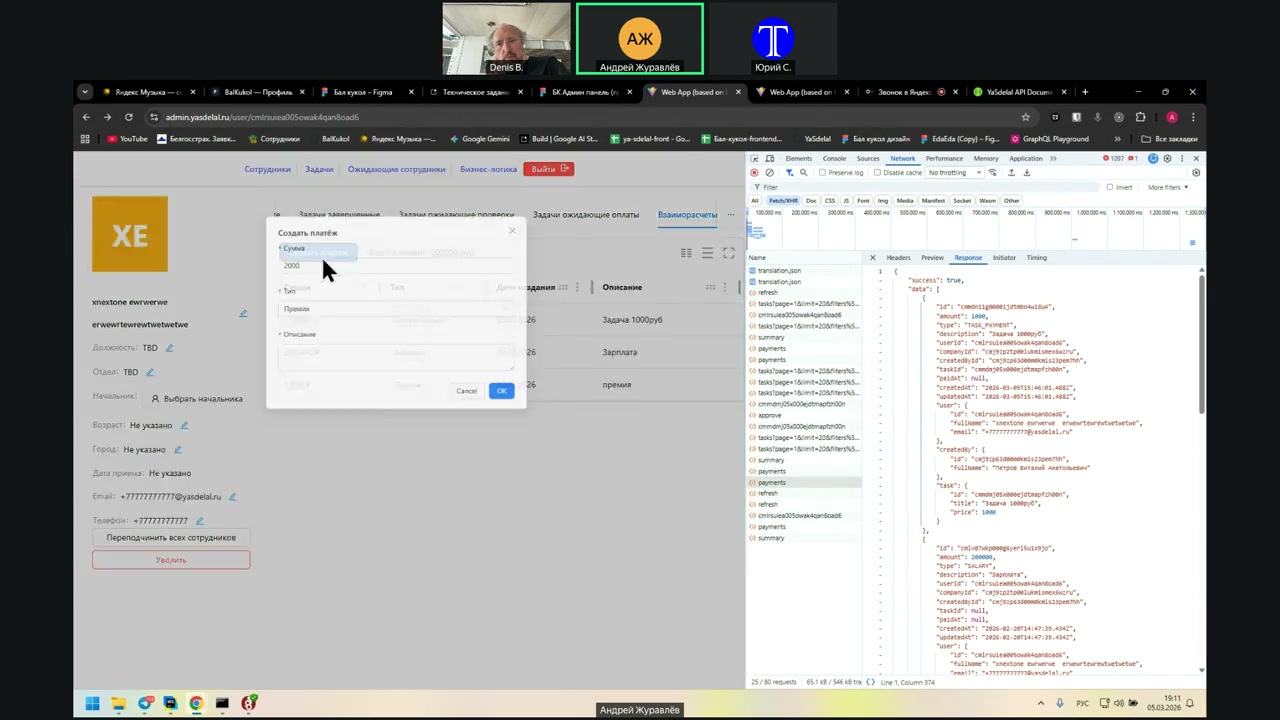Switch to the Console tab
The width and height of the screenshot is (1280, 720).
tap(834, 159)
